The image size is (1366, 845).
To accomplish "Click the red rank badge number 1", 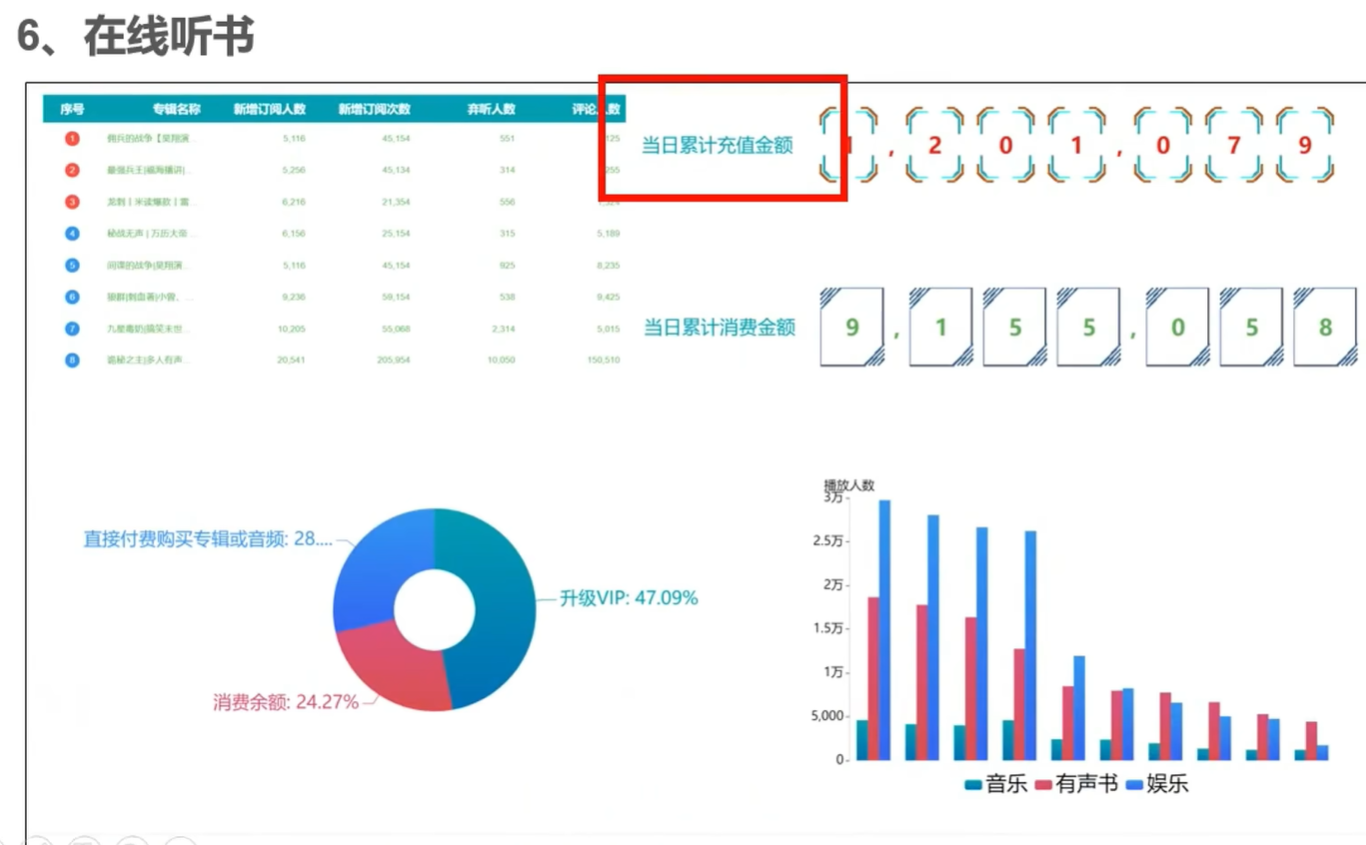I will click(72, 138).
